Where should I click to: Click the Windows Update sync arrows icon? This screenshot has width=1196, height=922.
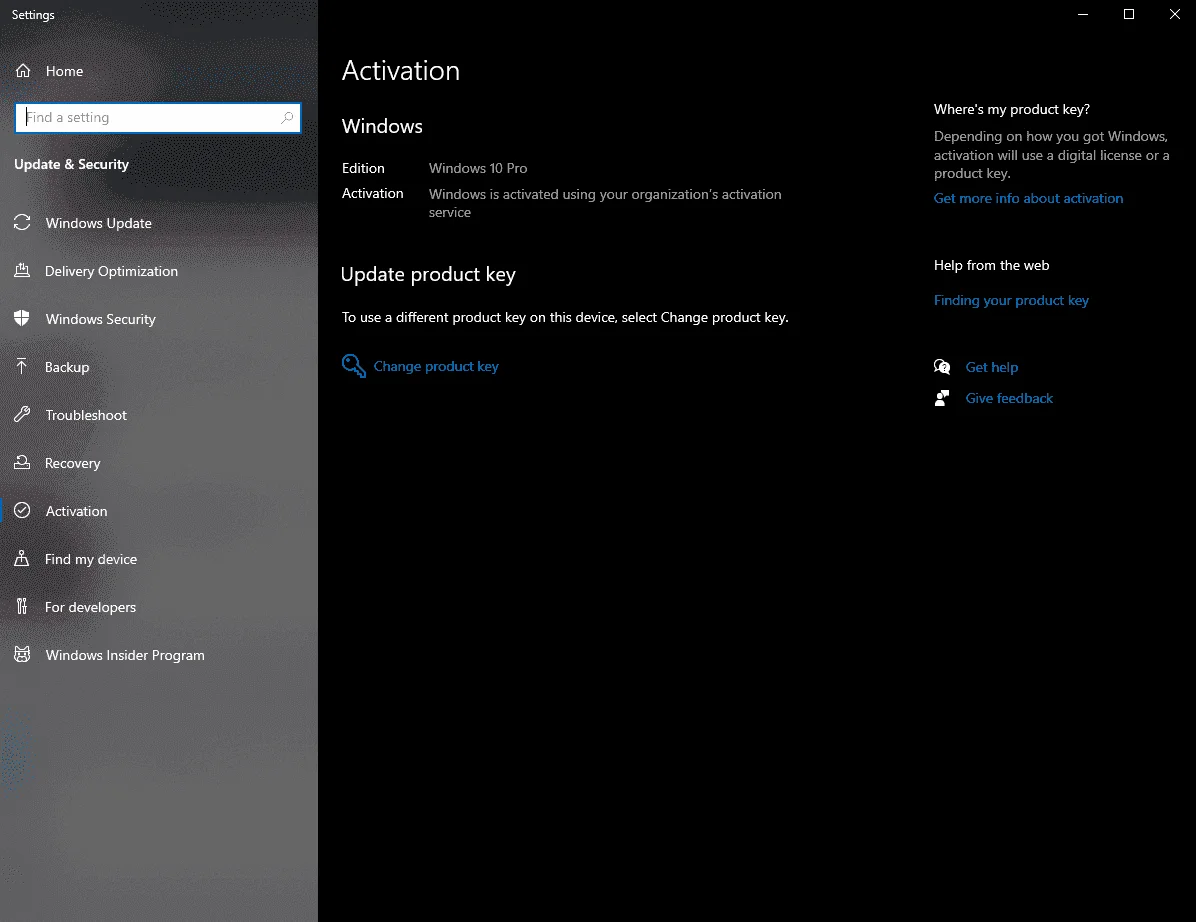[x=22, y=223]
